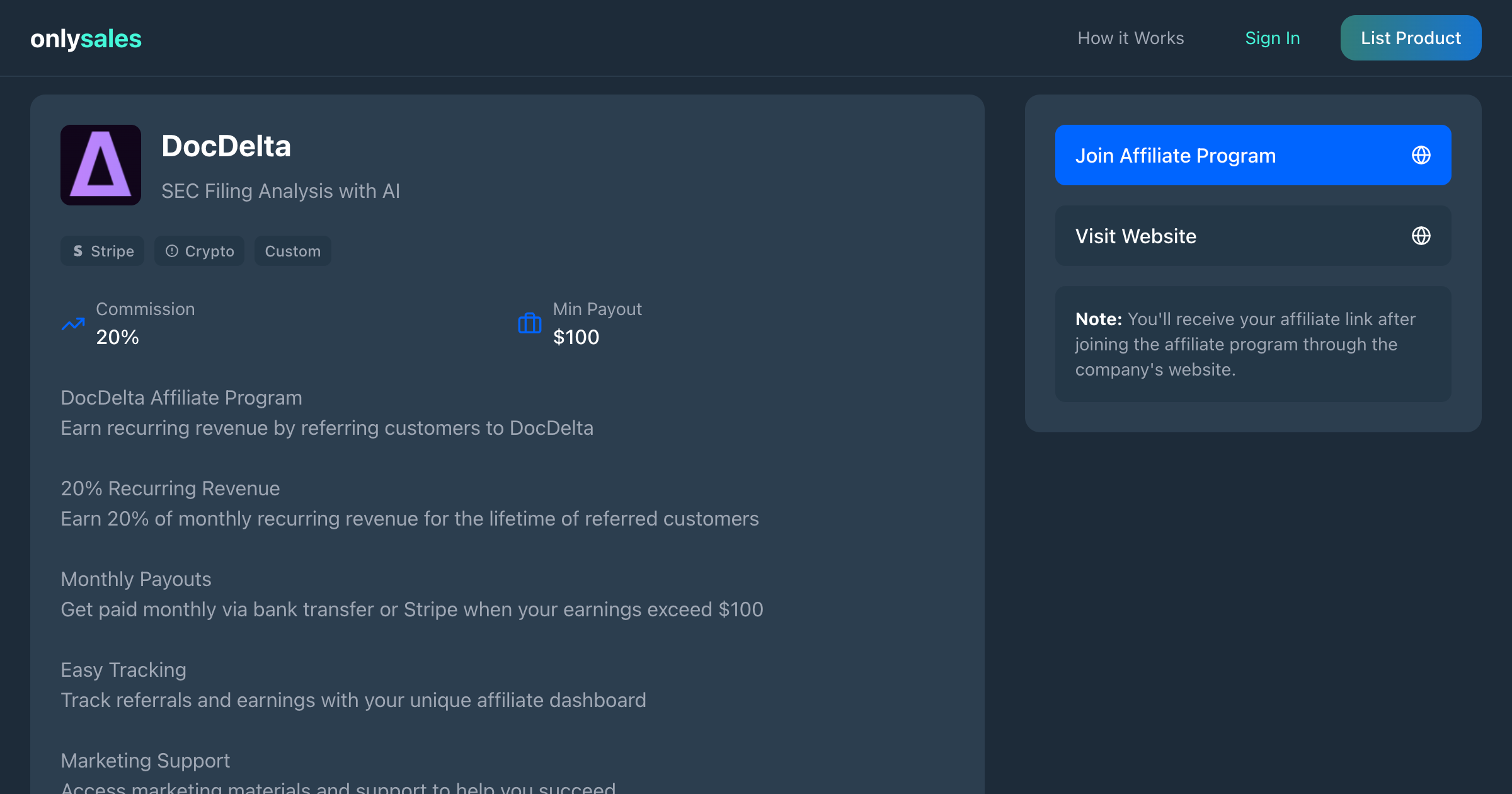The height and width of the screenshot is (794, 1512).
Task: Click the Easy Tracking heading
Action: tap(123, 670)
